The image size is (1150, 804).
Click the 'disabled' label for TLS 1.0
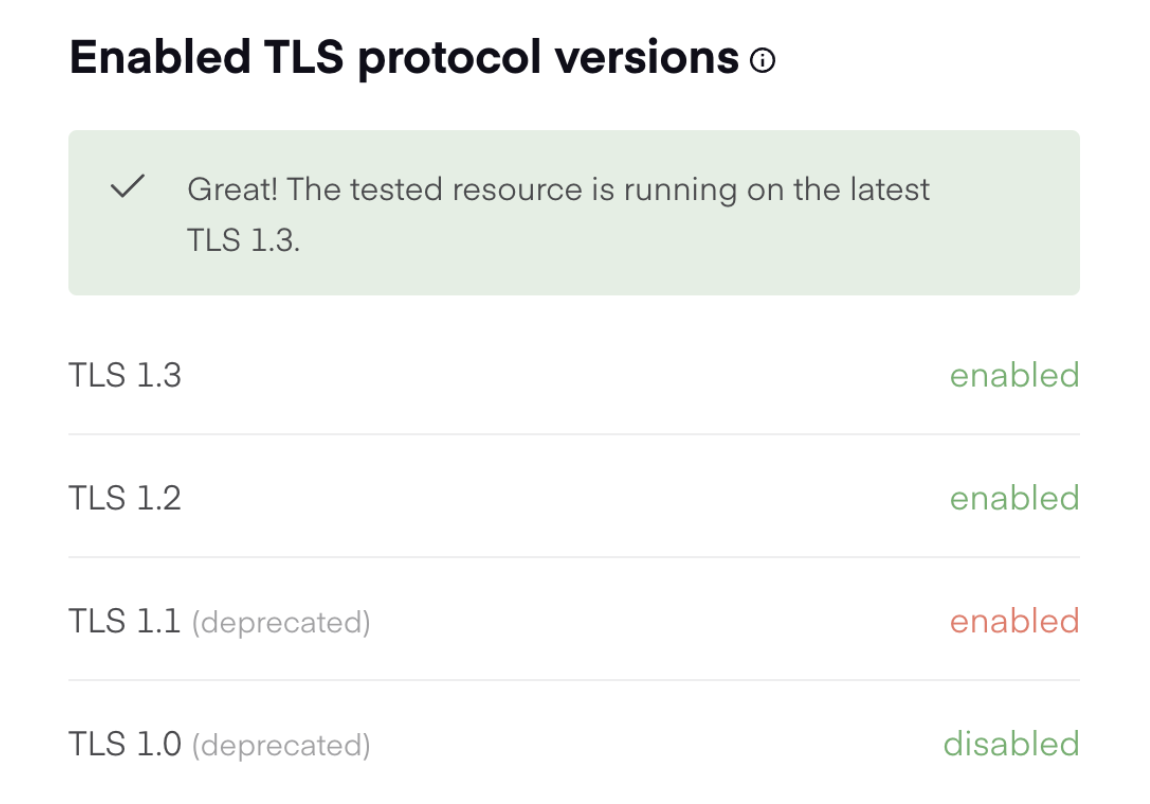tap(1010, 745)
